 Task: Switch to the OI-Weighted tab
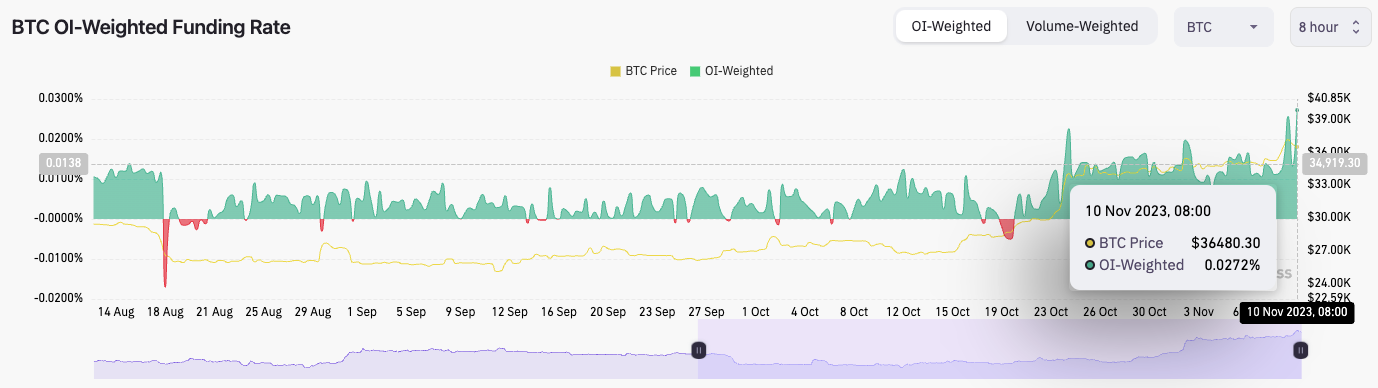point(950,26)
